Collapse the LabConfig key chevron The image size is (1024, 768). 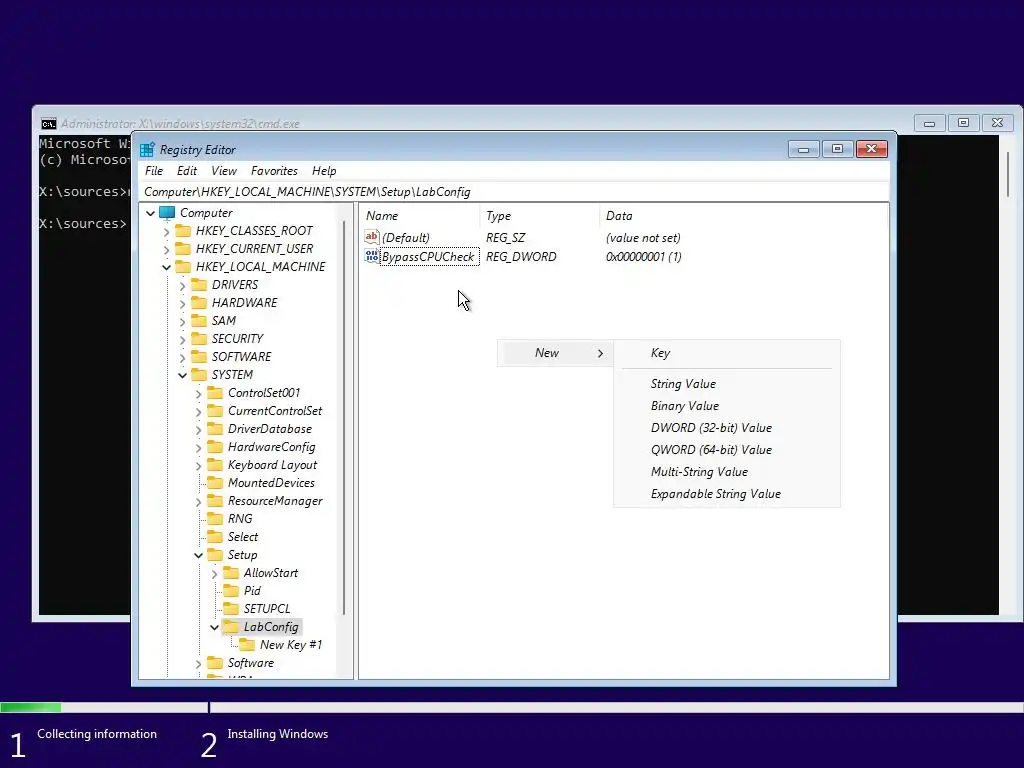pos(214,628)
